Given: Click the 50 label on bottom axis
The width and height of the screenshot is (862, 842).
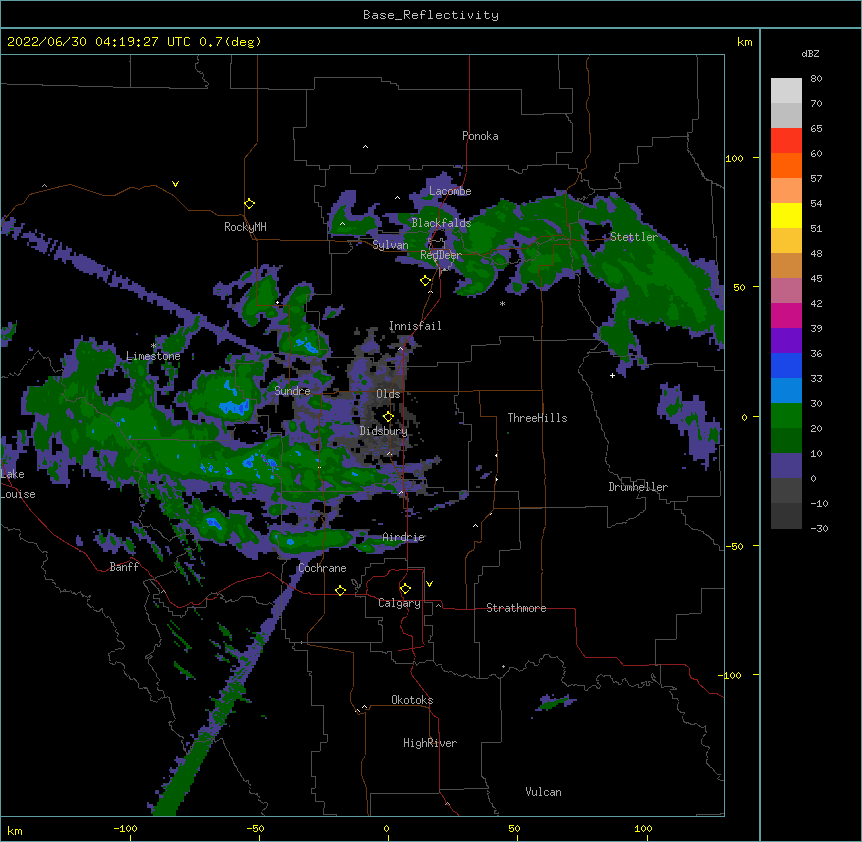Looking at the screenshot, I should pos(514,829).
